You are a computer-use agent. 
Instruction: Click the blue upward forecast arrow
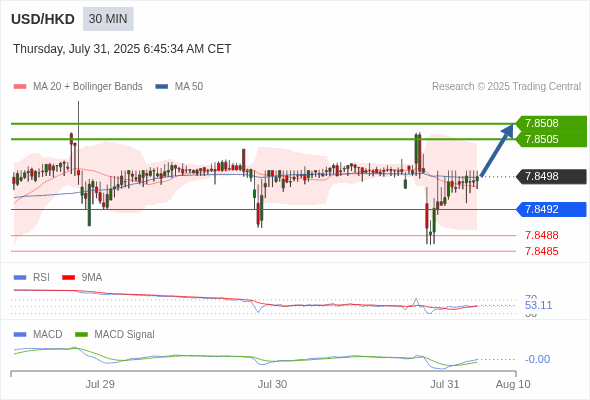point(497,150)
